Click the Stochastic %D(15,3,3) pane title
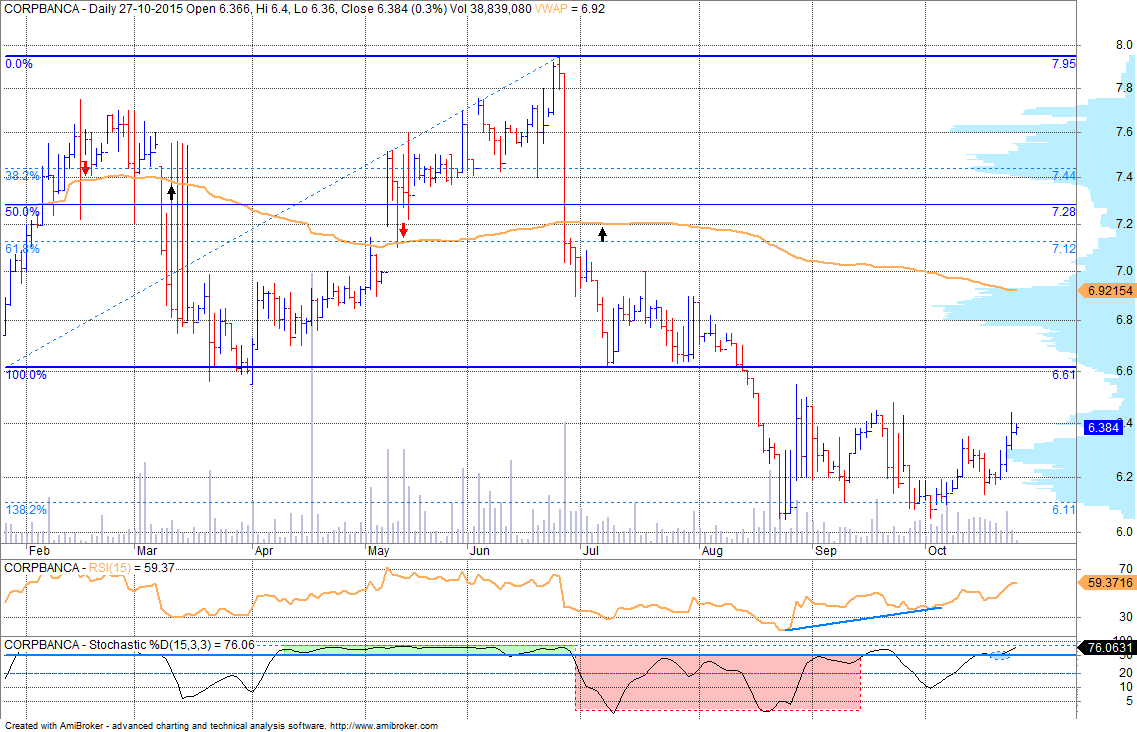This screenshot has width=1137, height=732. (130, 644)
